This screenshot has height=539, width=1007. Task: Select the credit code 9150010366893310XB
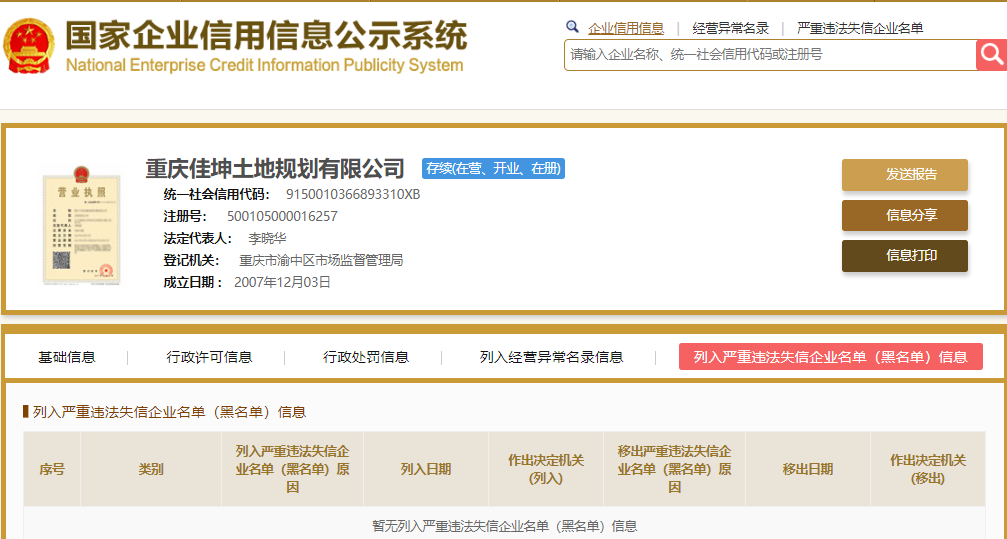353,195
